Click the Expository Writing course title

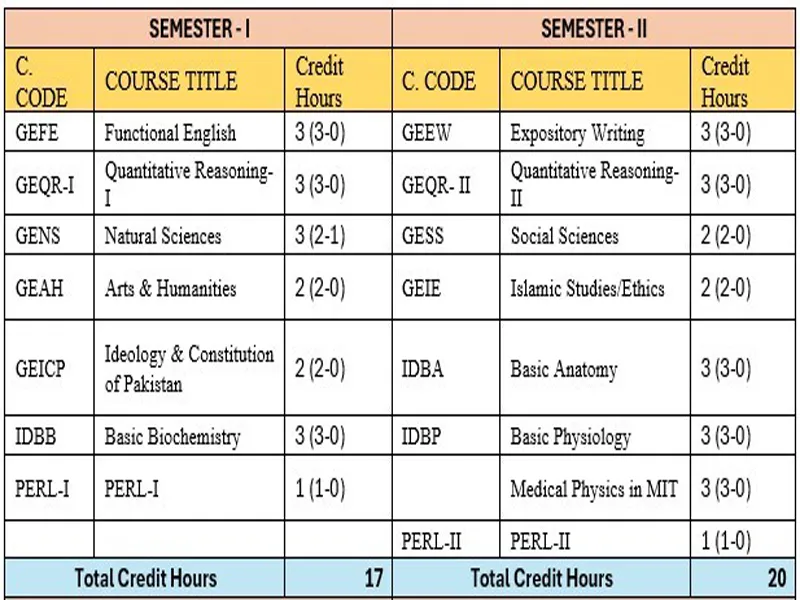[x=577, y=133]
